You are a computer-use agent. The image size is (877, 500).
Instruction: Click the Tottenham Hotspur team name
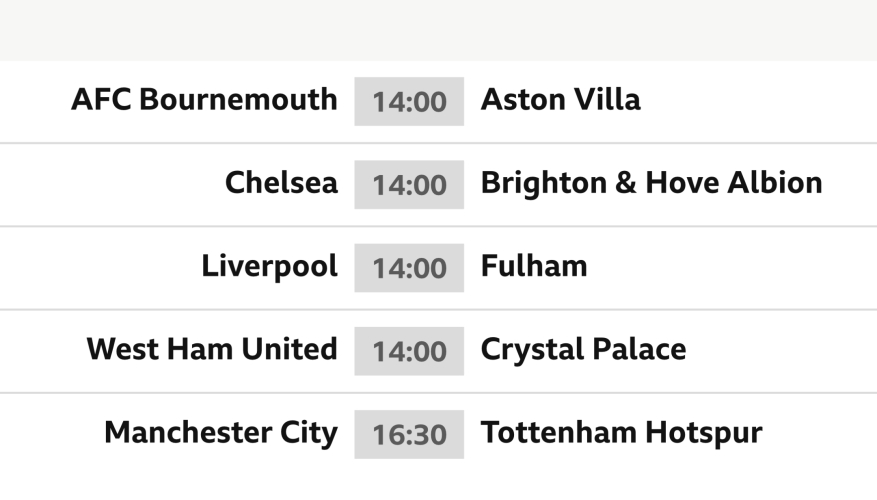[621, 433]
